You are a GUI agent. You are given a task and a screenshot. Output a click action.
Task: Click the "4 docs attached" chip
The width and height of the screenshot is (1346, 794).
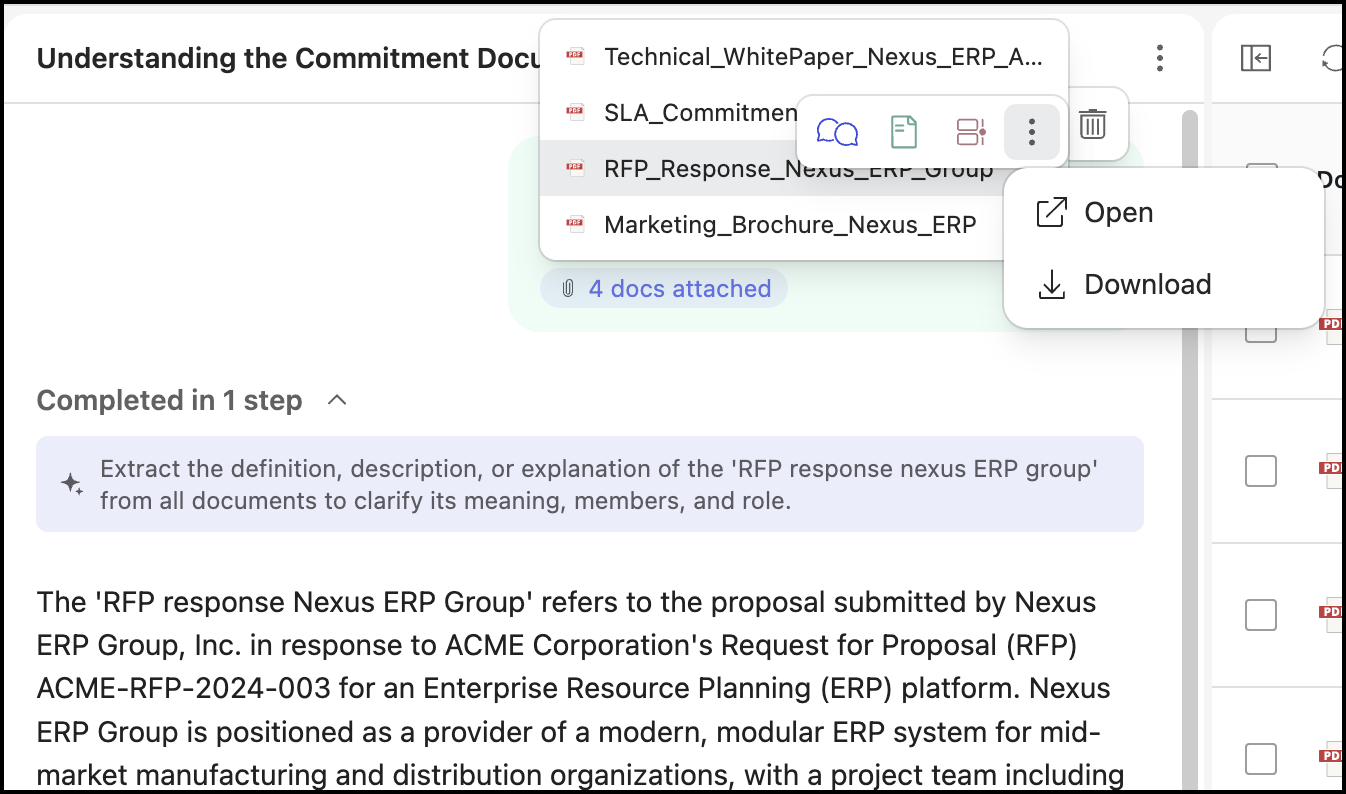664,289
